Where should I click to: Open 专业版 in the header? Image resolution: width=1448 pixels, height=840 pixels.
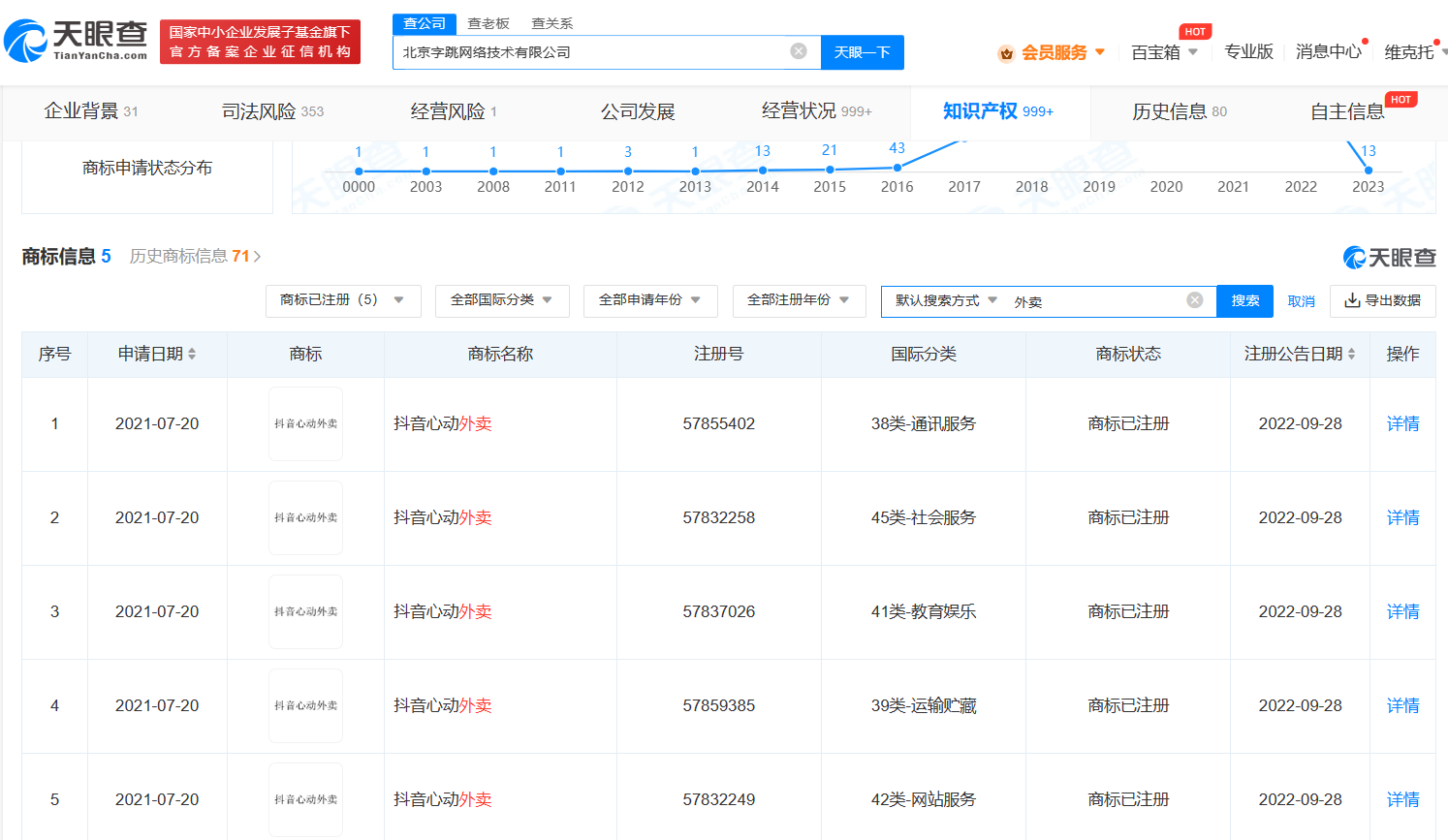(x=1248, y=51)
